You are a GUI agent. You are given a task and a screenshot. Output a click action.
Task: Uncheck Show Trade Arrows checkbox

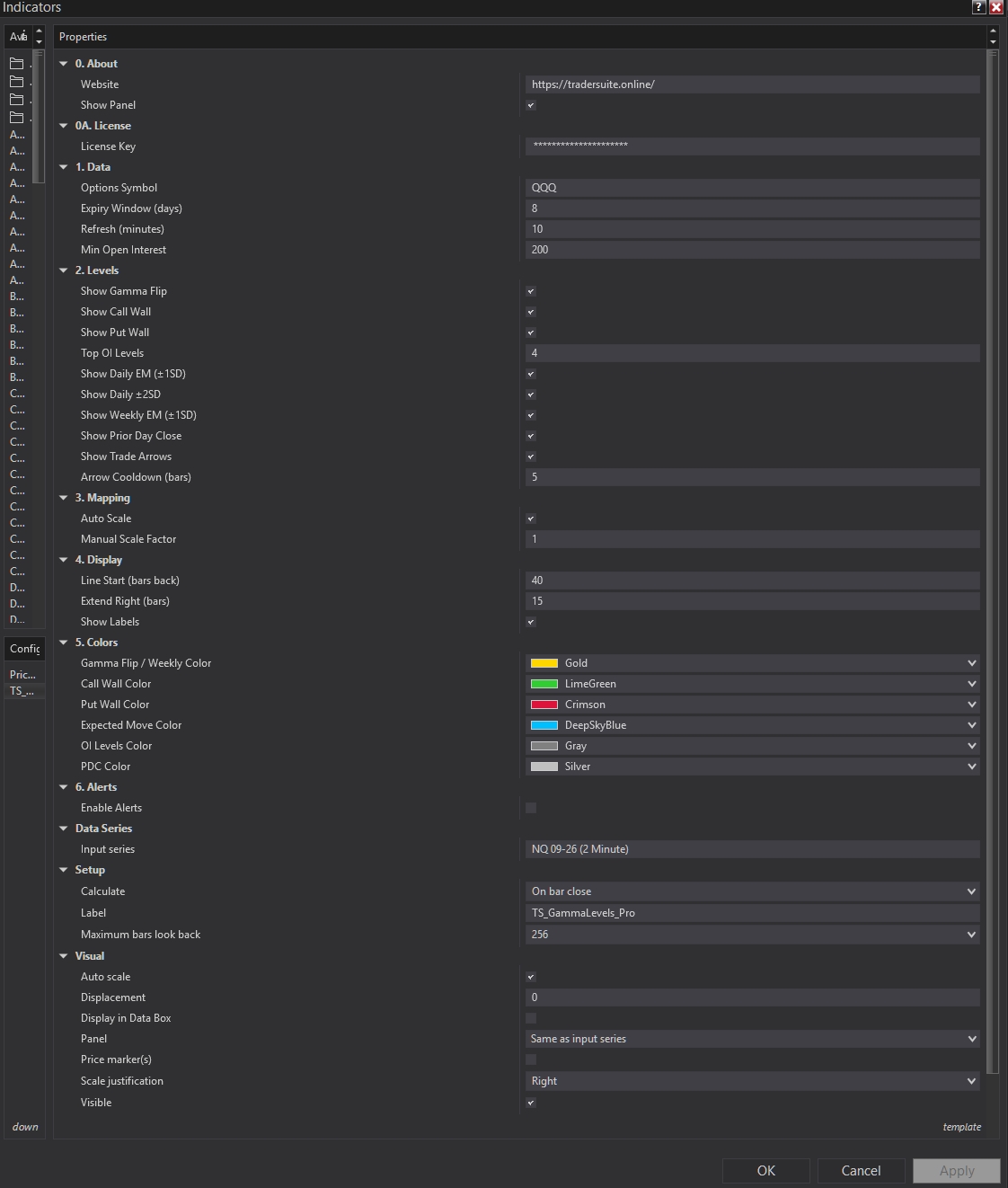[x=531, y=457]
